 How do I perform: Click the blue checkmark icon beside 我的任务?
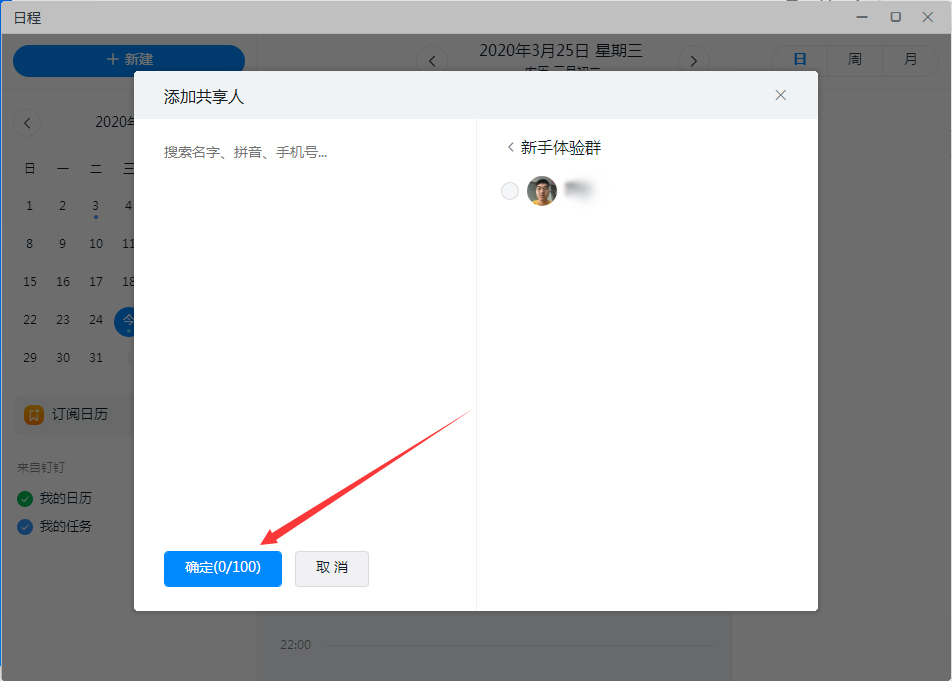click(x=24, y=526)
